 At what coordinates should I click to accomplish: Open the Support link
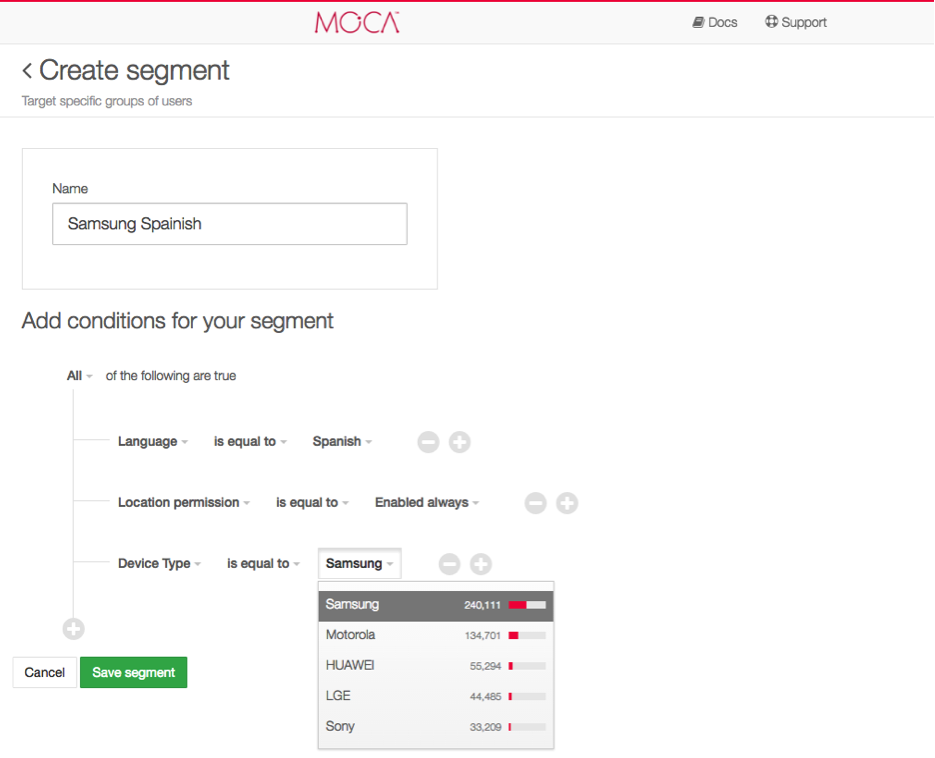pyautogui.click(x=796, y=22)
